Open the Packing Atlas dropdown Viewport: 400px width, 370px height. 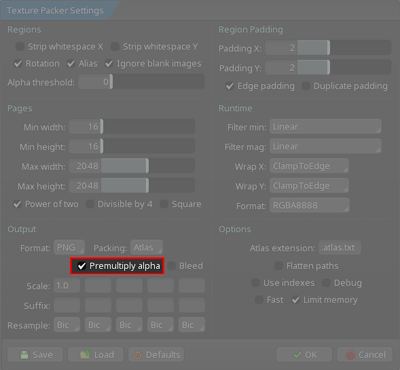(147, 248)
